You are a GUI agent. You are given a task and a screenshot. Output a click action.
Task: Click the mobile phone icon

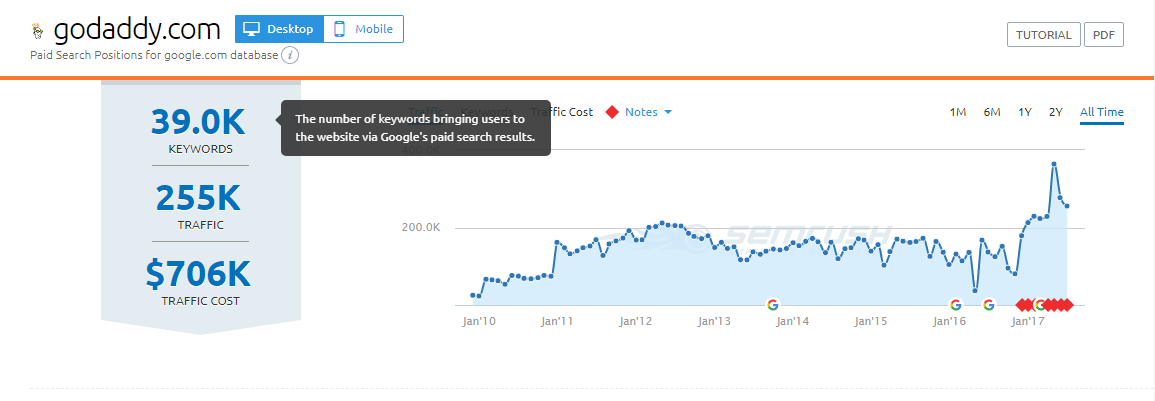click(340, 29)
